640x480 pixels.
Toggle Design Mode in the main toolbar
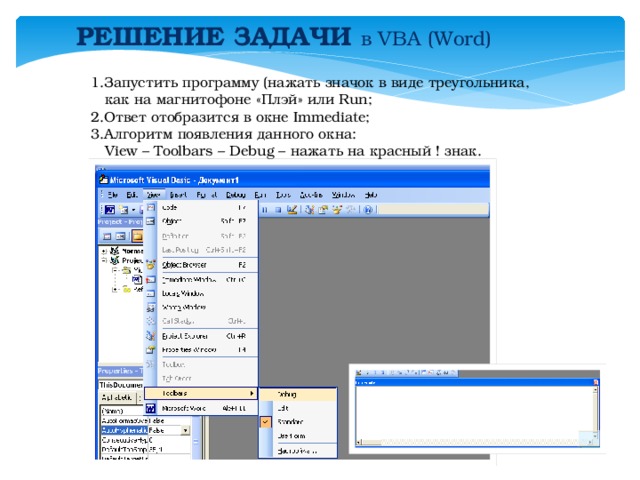point(292,209)
